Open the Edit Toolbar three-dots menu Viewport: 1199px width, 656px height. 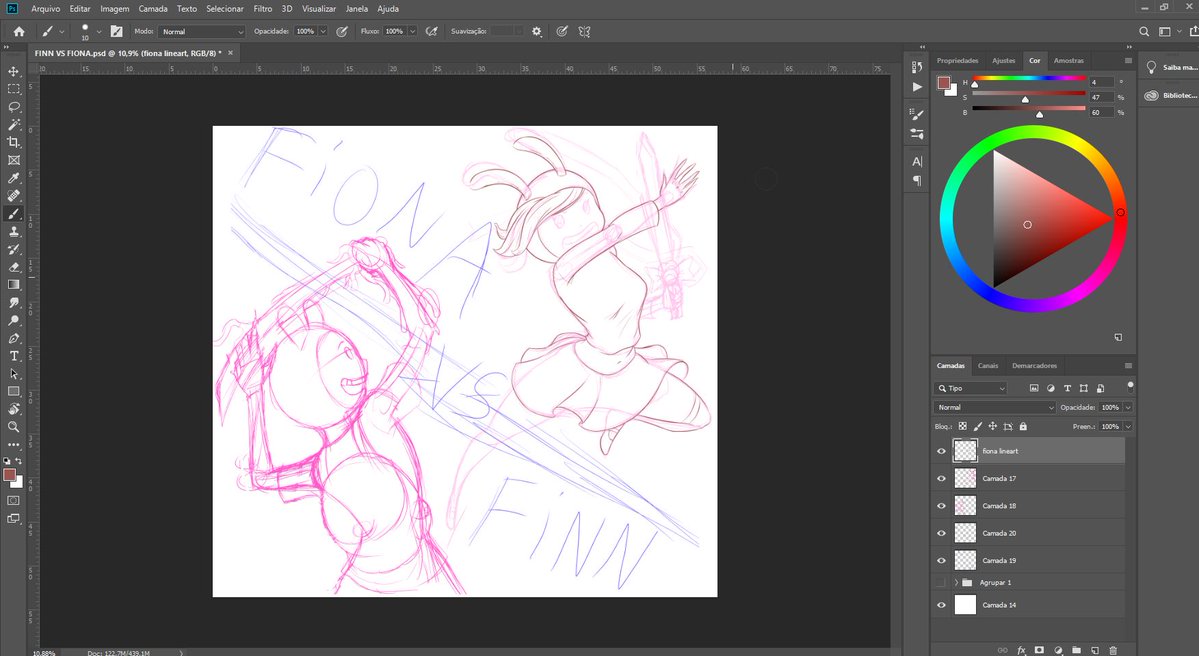point(14,444)
